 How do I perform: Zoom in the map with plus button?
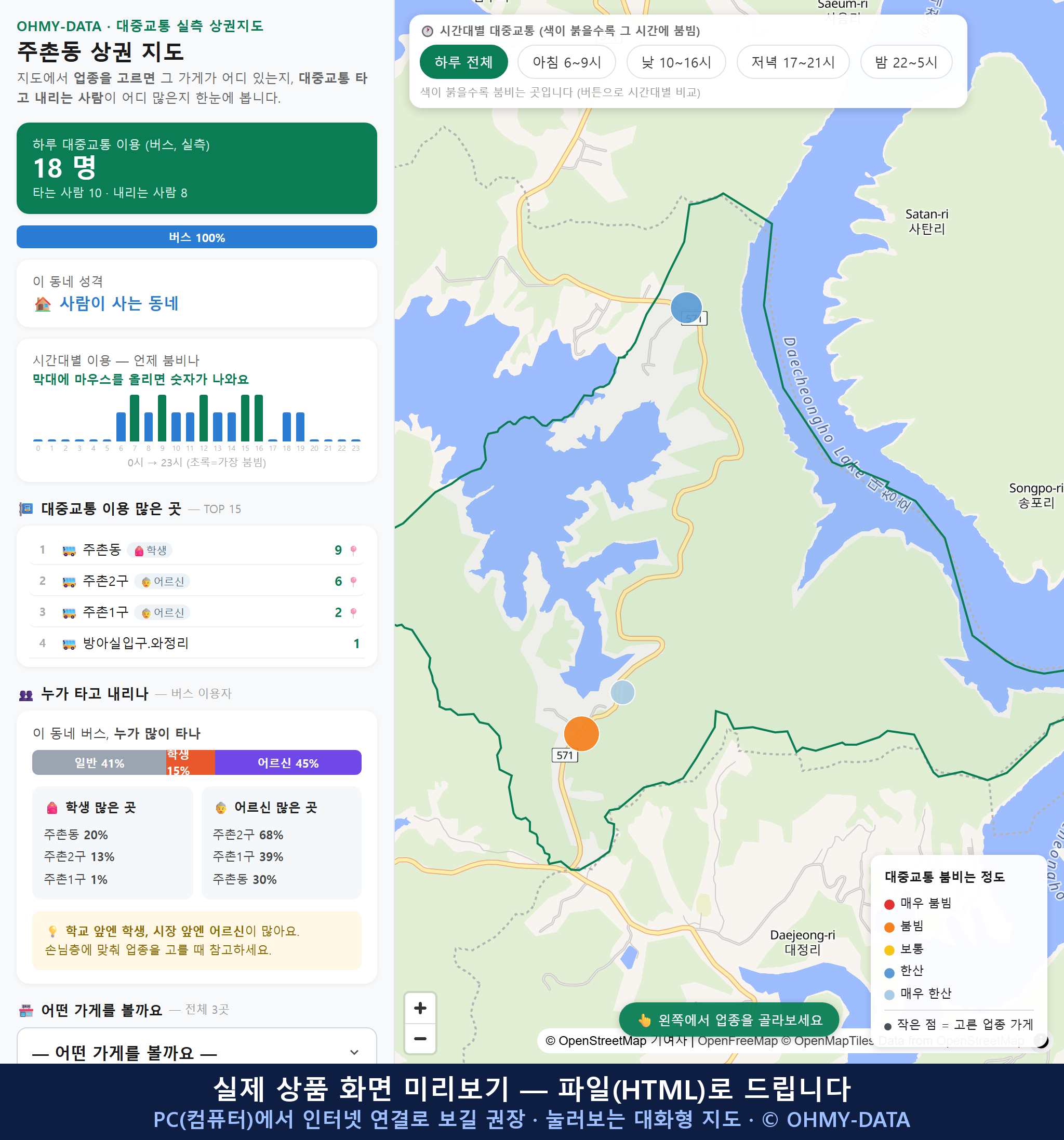pyautogui.click(x=420, y=1008)
